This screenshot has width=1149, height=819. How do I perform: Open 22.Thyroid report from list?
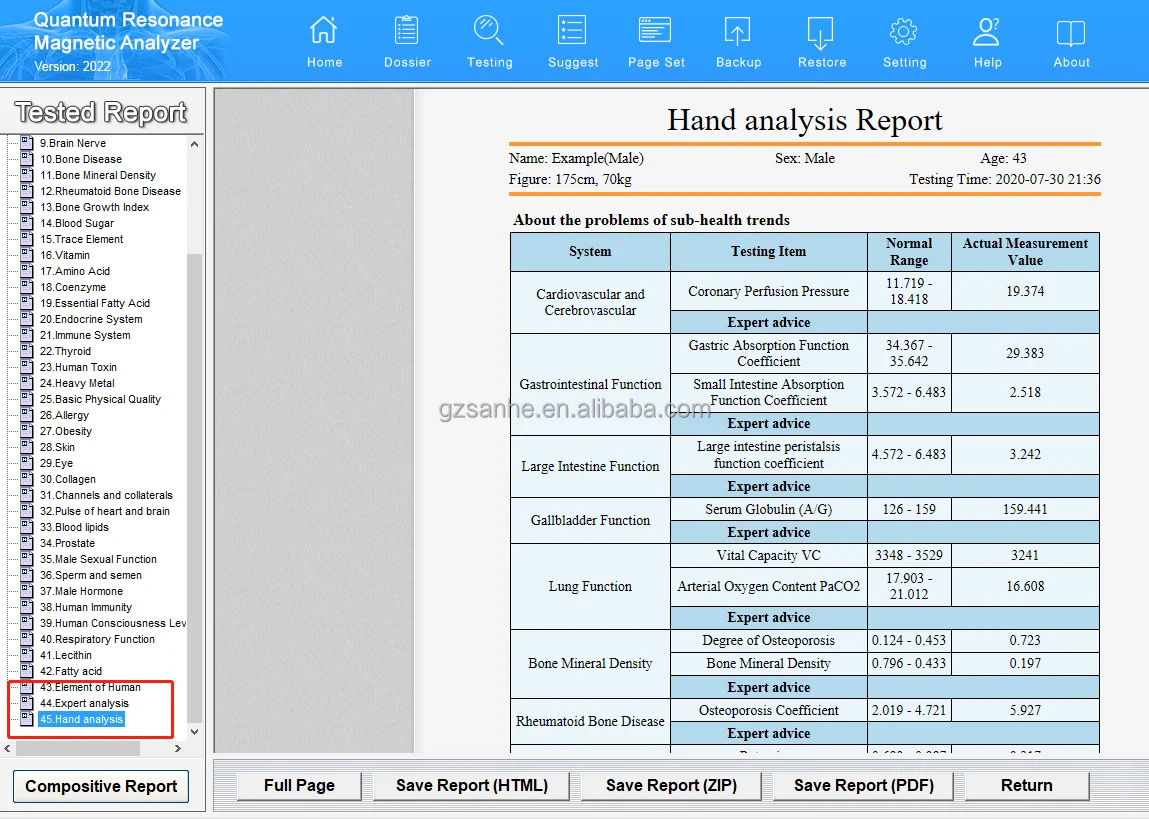tap(65, 351)
